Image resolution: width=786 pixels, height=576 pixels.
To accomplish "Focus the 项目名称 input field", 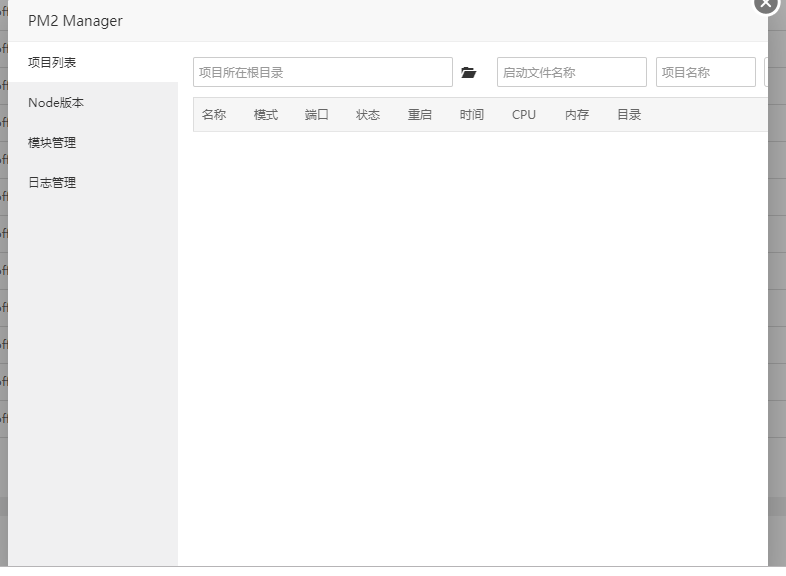I will 705,72.
